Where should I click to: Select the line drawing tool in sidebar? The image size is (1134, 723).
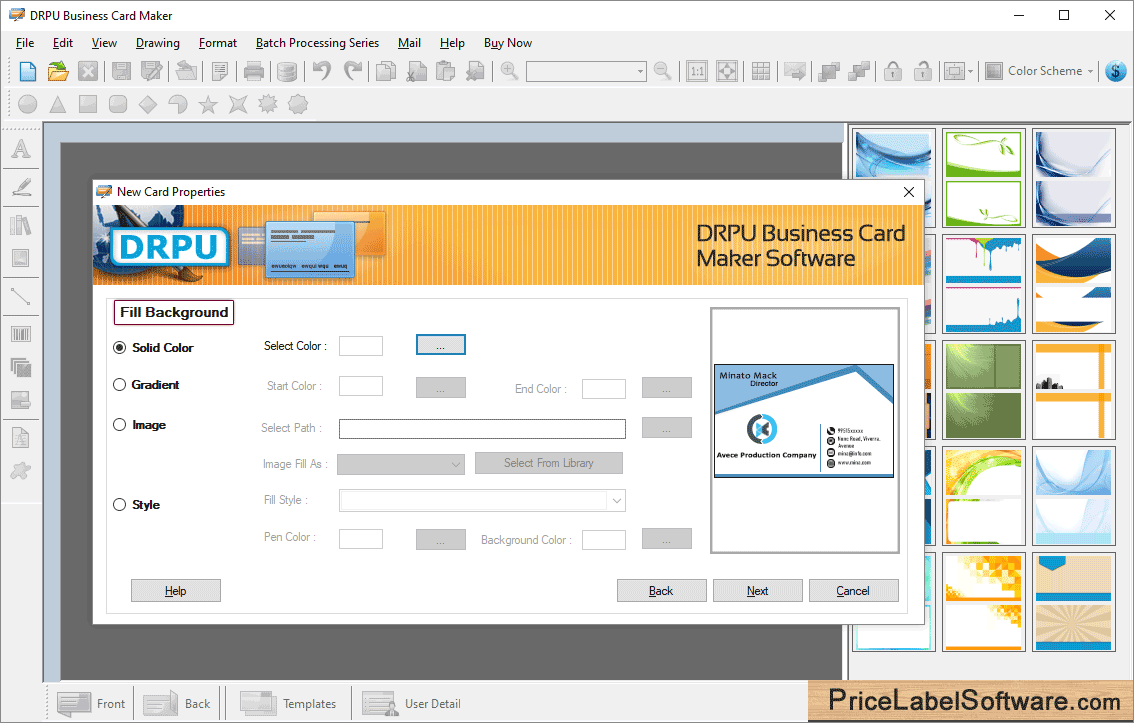pyautogui.click(x=21, y=296)
